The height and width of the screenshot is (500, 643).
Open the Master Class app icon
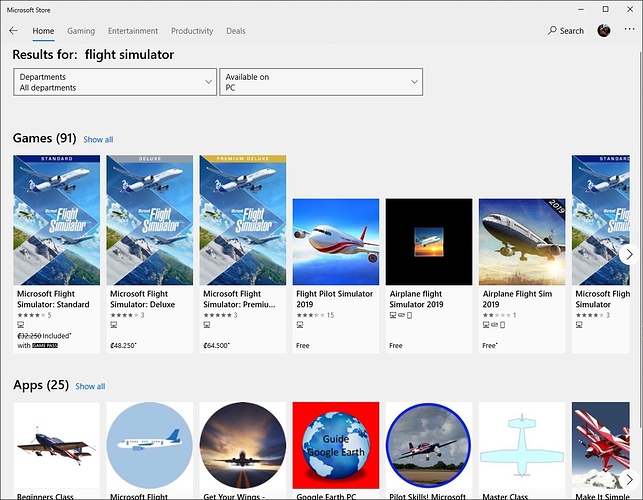click(522, 445)
